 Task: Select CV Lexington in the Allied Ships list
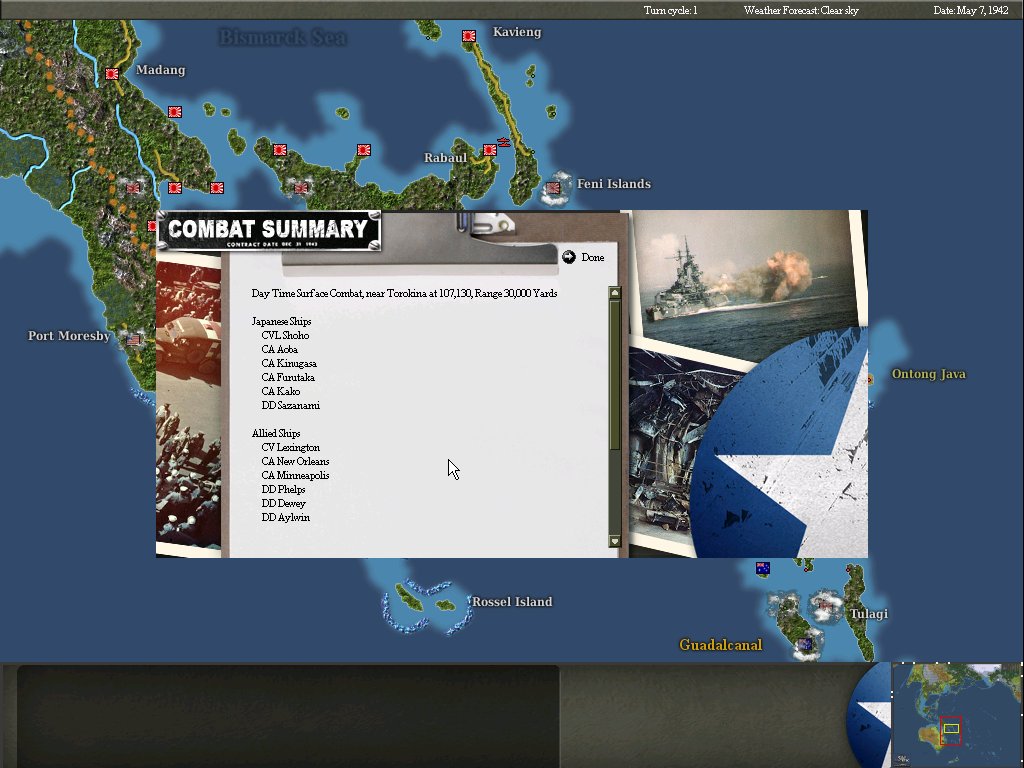[293, 447]
